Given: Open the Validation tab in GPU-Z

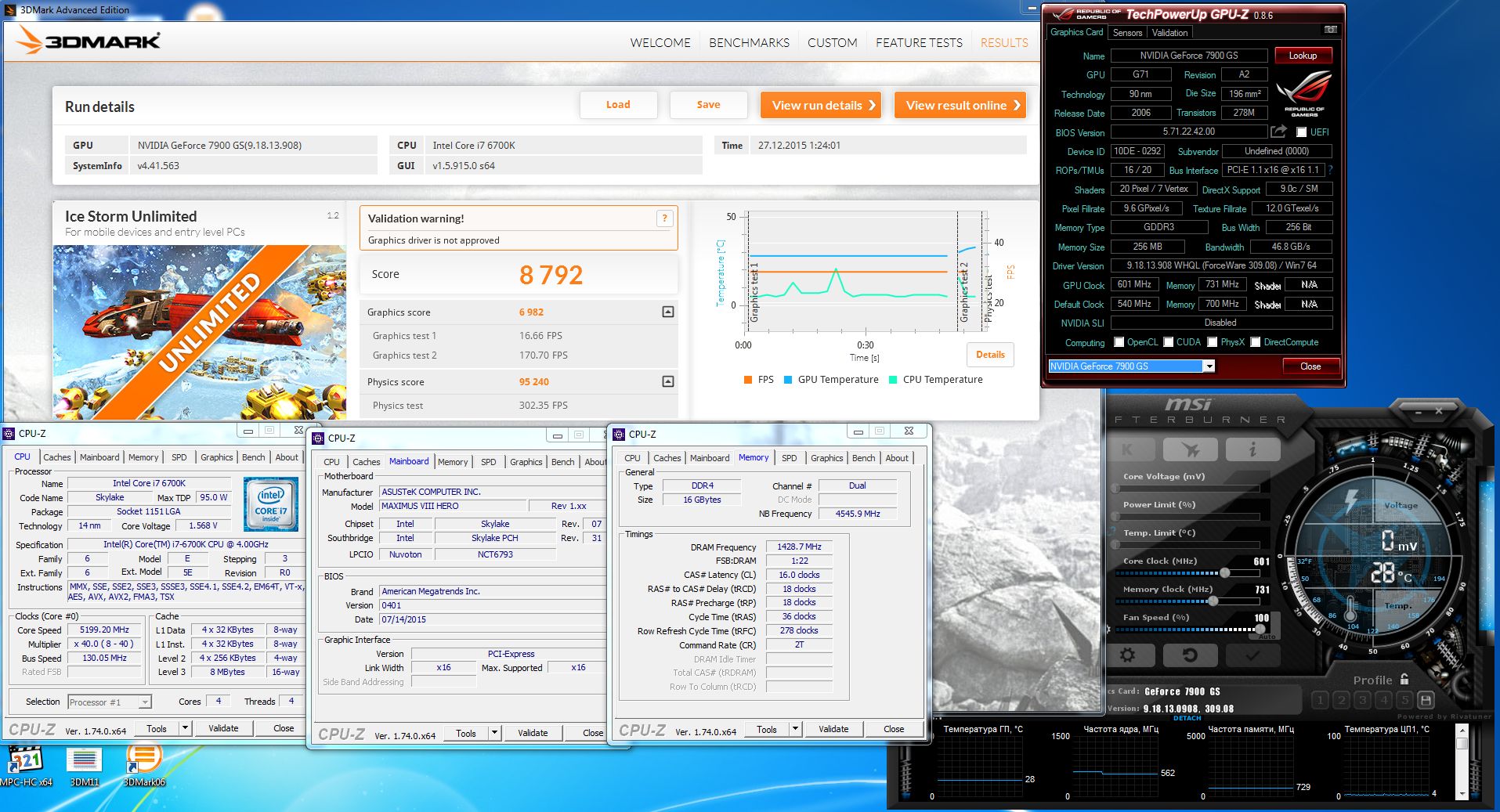Looking at the screenshot, I should [1169, 33].
